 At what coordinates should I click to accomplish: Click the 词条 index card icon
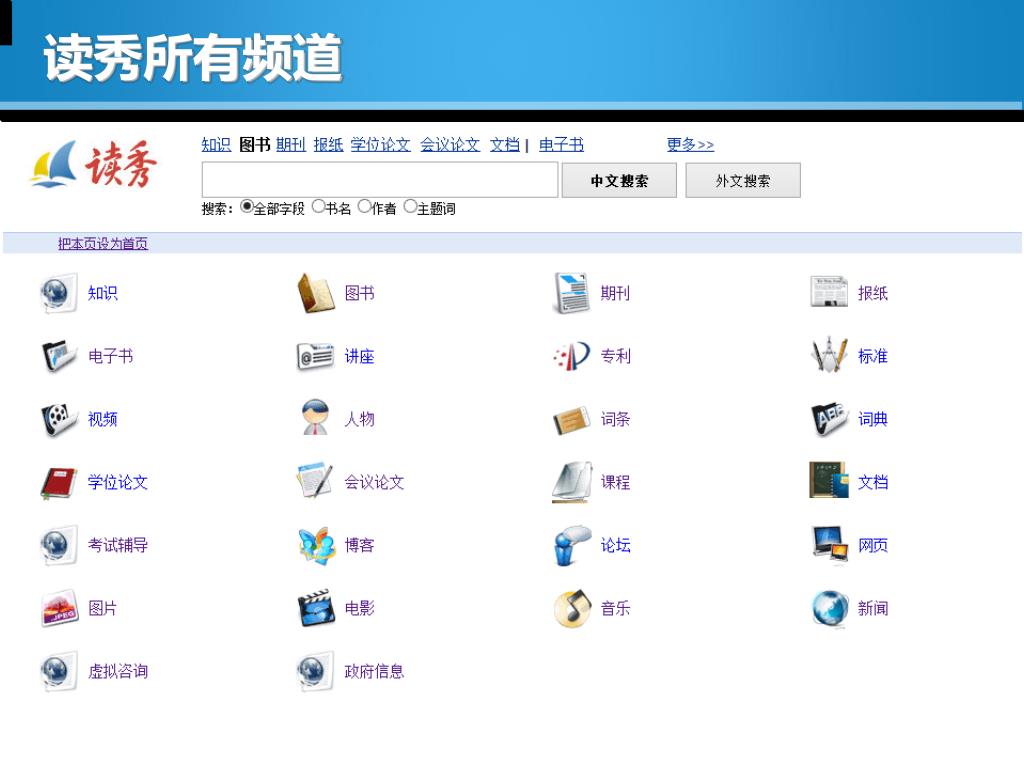572,419
